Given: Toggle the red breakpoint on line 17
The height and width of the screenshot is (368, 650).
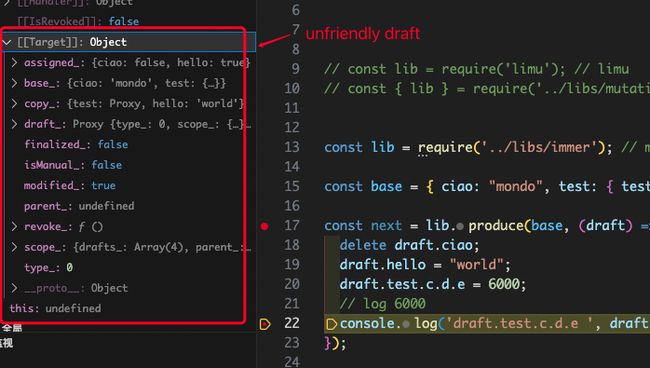Looking at the screenshot, I should pyautogui.click(x=264, y=226).
